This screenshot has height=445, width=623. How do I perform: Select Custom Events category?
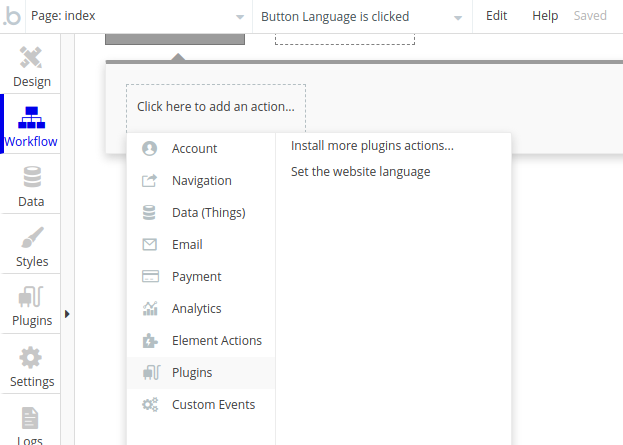[x=201, y=405]
